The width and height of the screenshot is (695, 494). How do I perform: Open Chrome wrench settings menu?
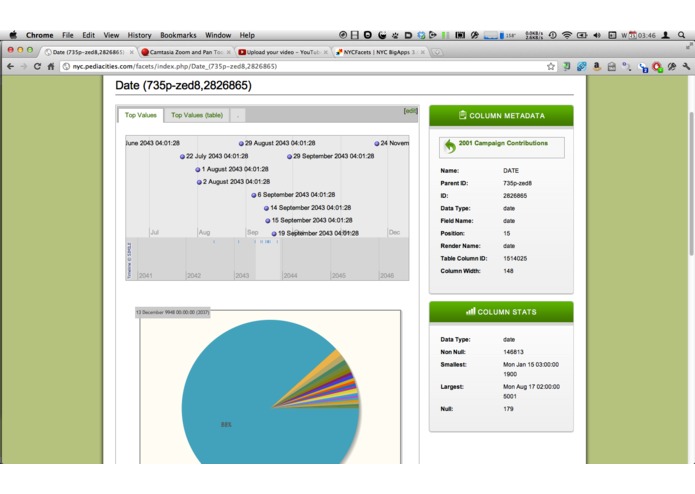(x=686, y=66)
